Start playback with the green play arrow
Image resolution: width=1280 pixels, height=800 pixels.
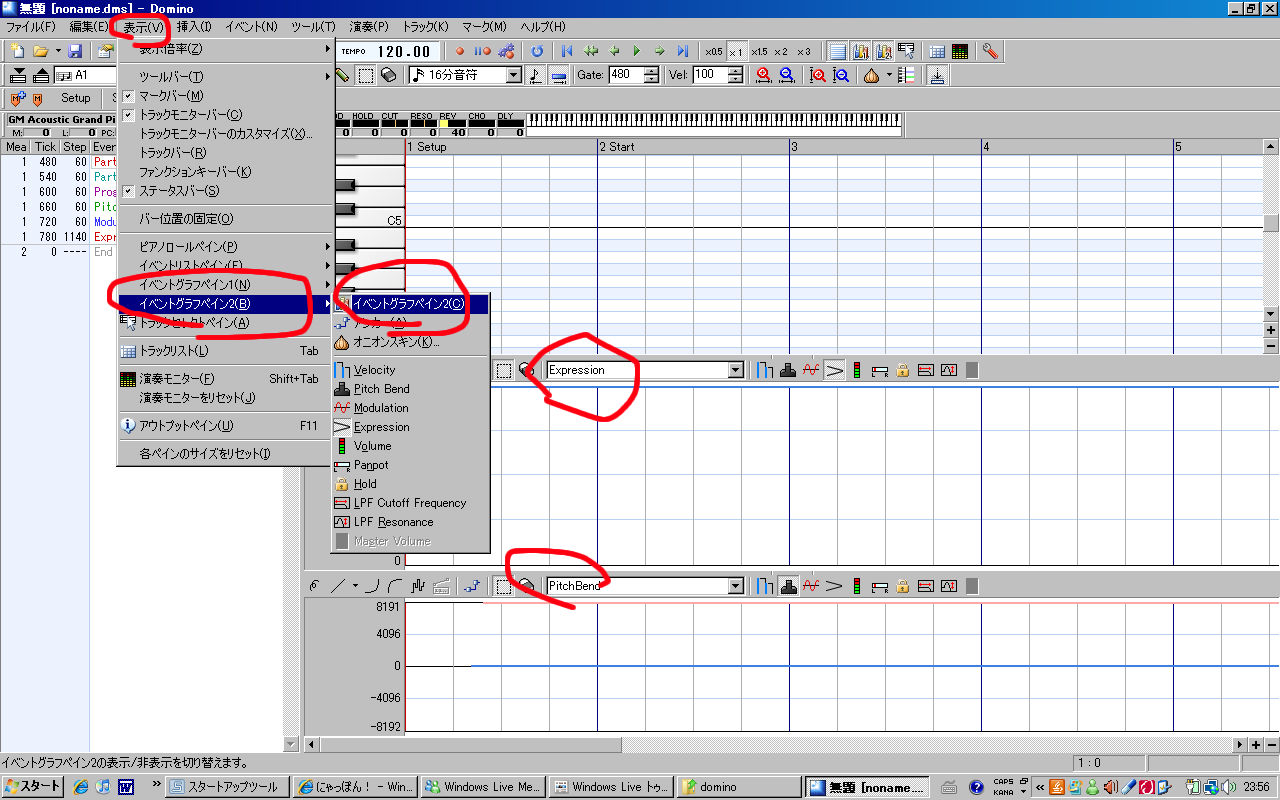pos(637,51)
